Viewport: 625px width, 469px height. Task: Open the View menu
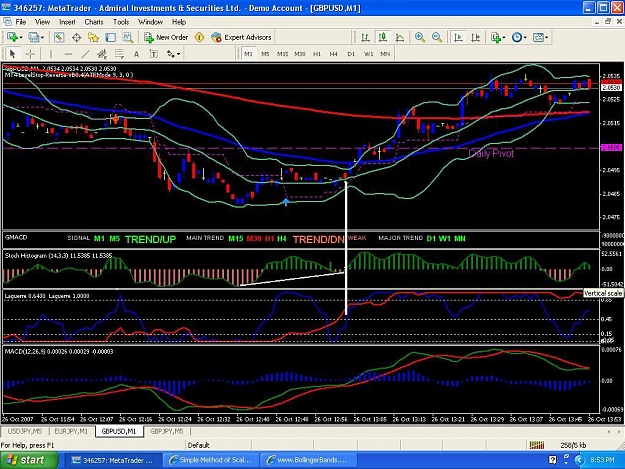[x=42, y=22]
